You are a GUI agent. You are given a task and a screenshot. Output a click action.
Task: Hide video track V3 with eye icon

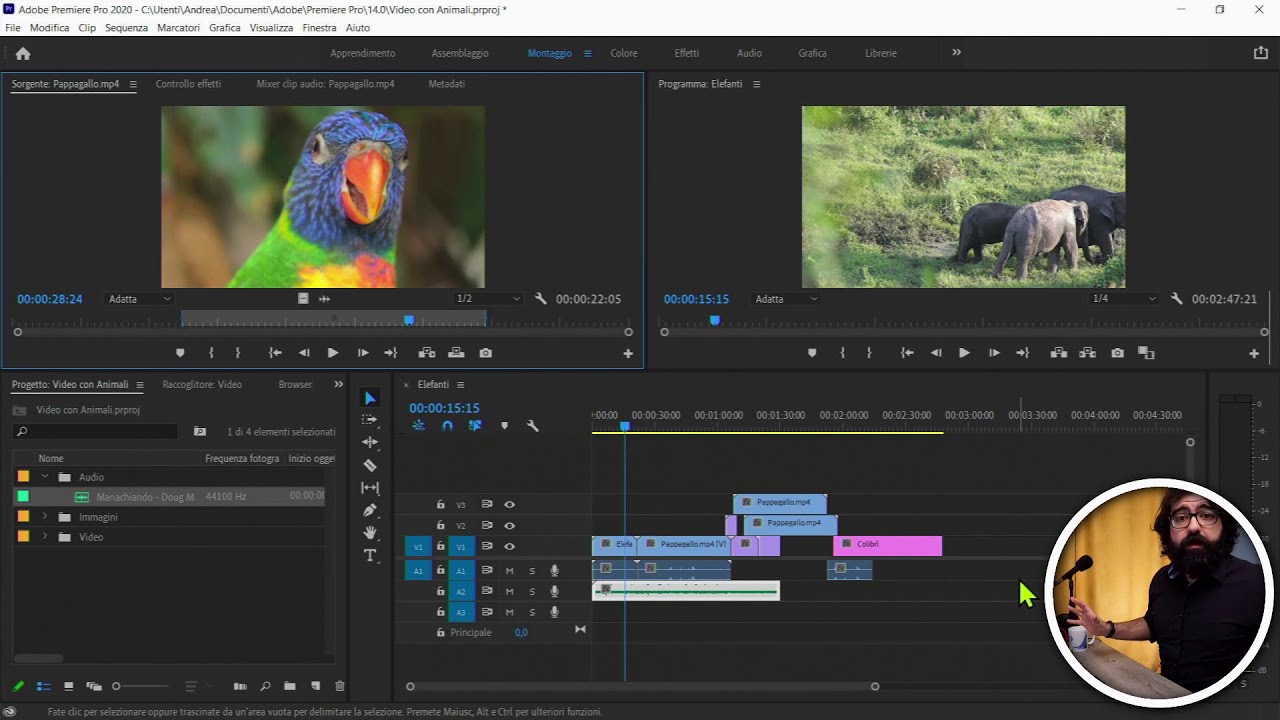[x=509, y=505]
